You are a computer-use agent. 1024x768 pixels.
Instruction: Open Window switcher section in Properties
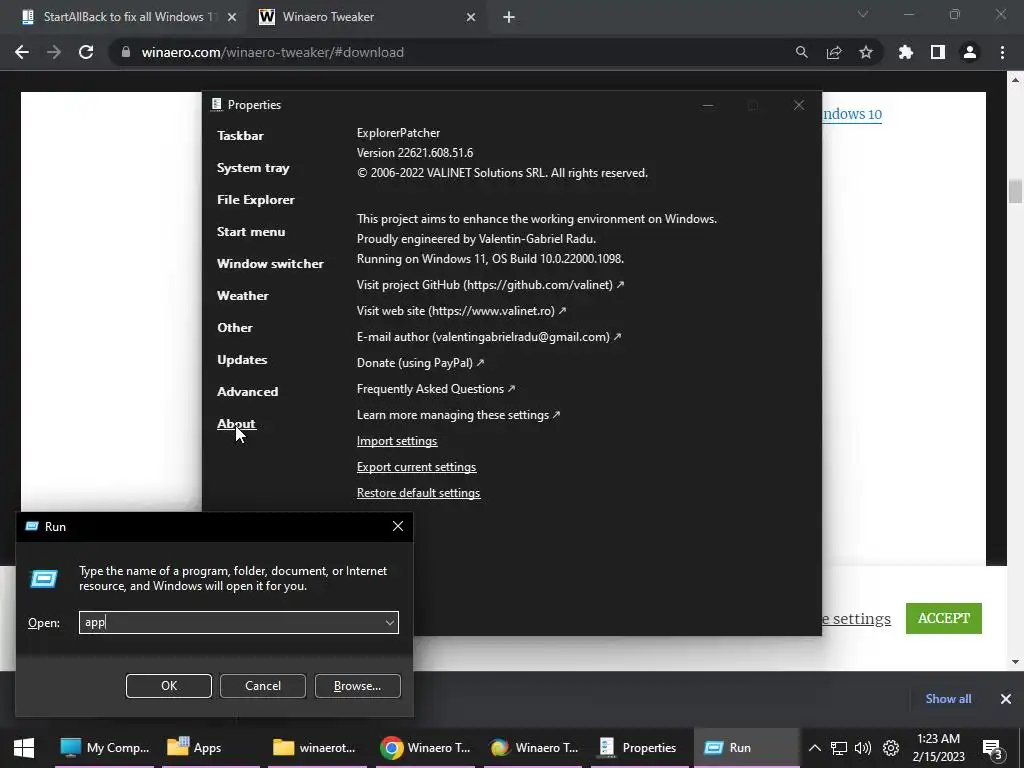coord(270,264)
